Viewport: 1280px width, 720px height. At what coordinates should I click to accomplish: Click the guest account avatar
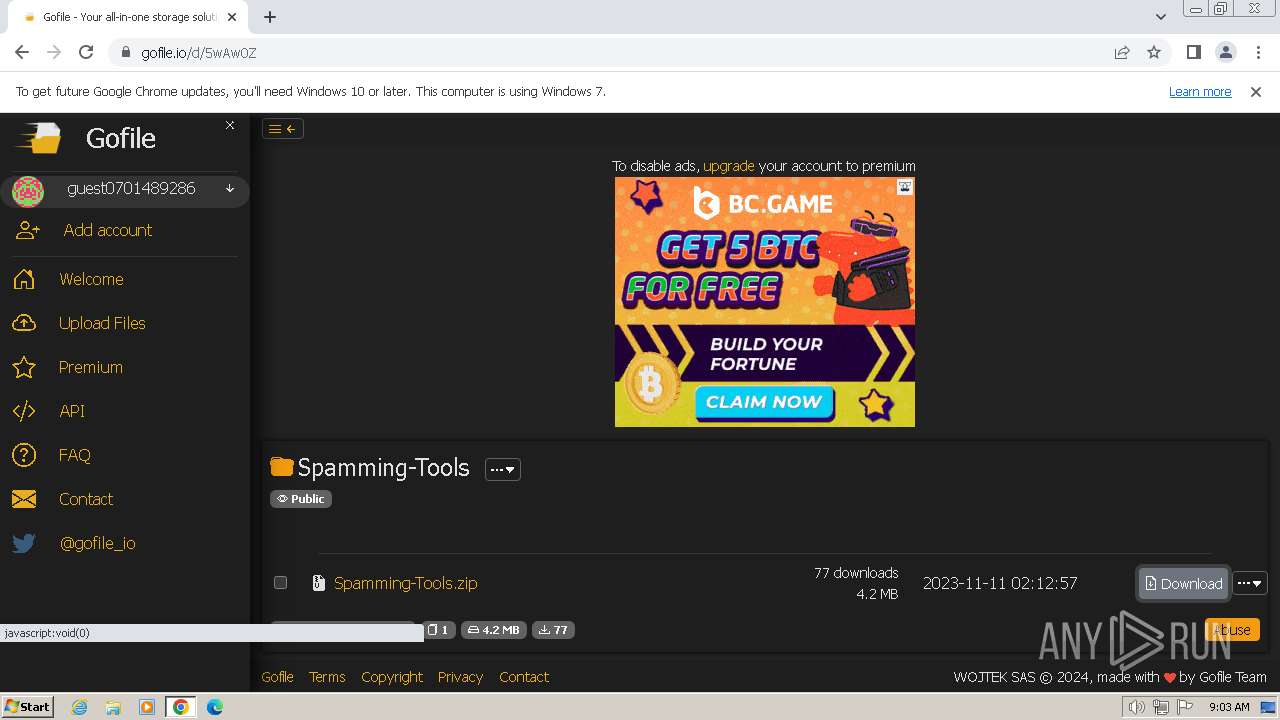tap(28, 190)
